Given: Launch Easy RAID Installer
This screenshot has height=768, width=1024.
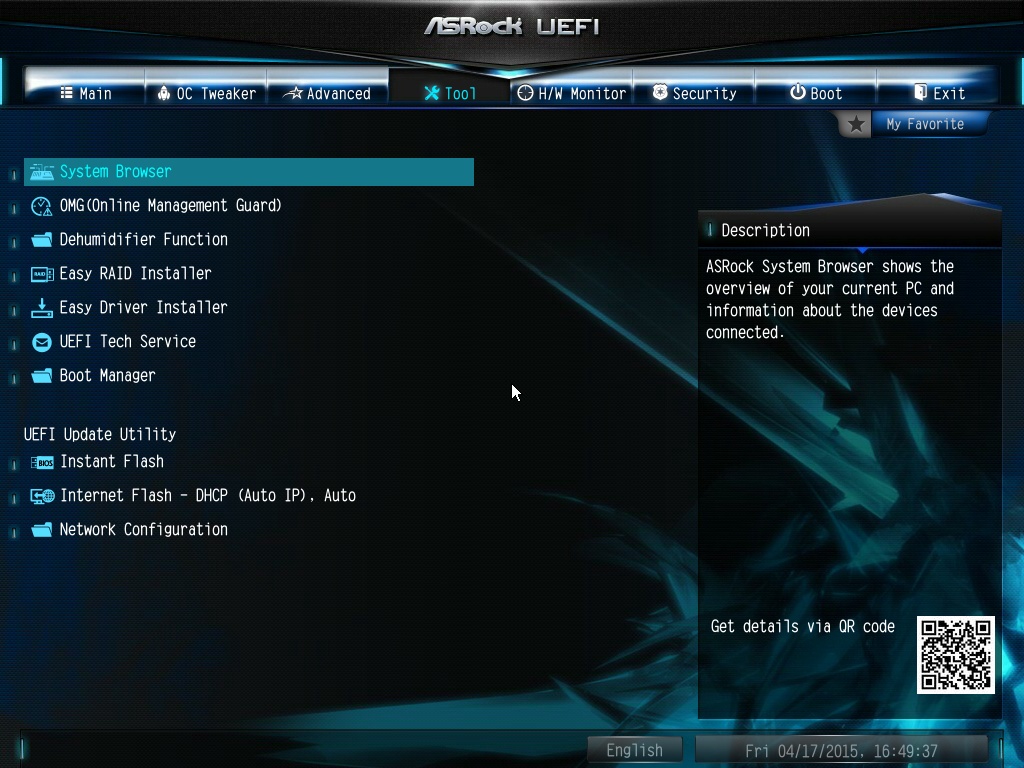Looking at the screenshot, I should [x=135, y=274].
